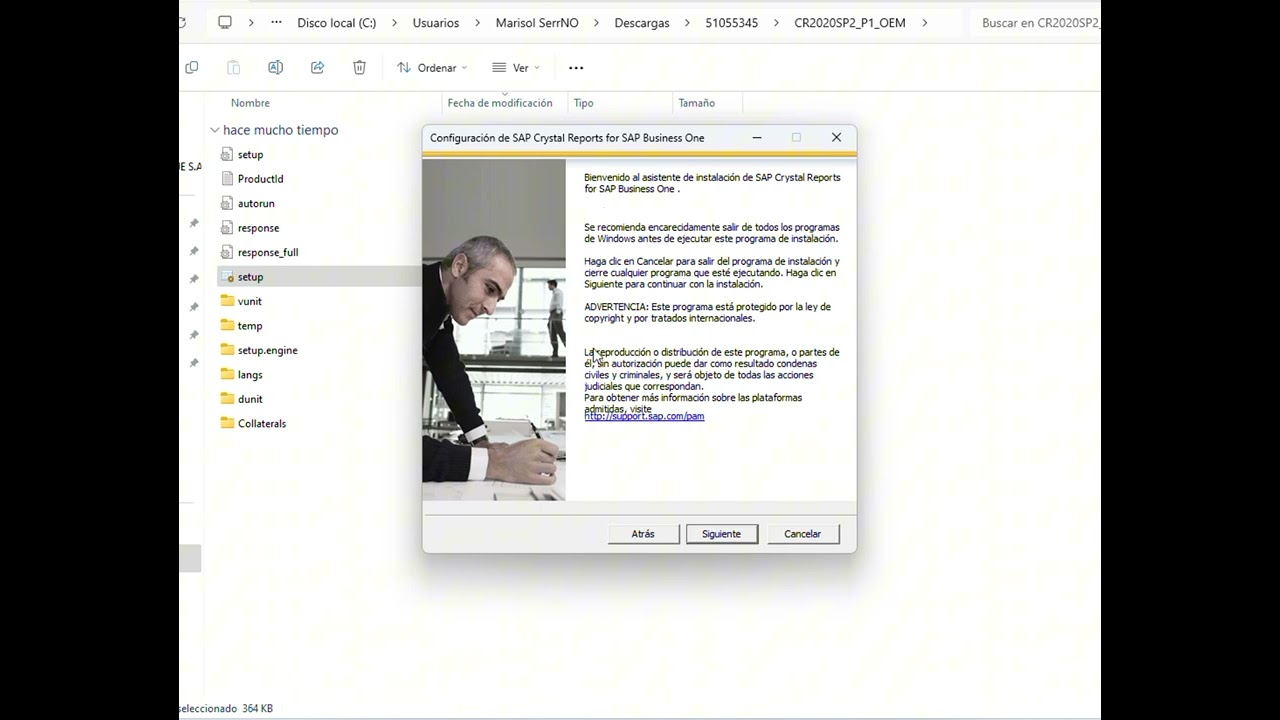Click the monitor icon in address bar
This screenshot has width=1280, height=720.
click(x=225, y=22)
